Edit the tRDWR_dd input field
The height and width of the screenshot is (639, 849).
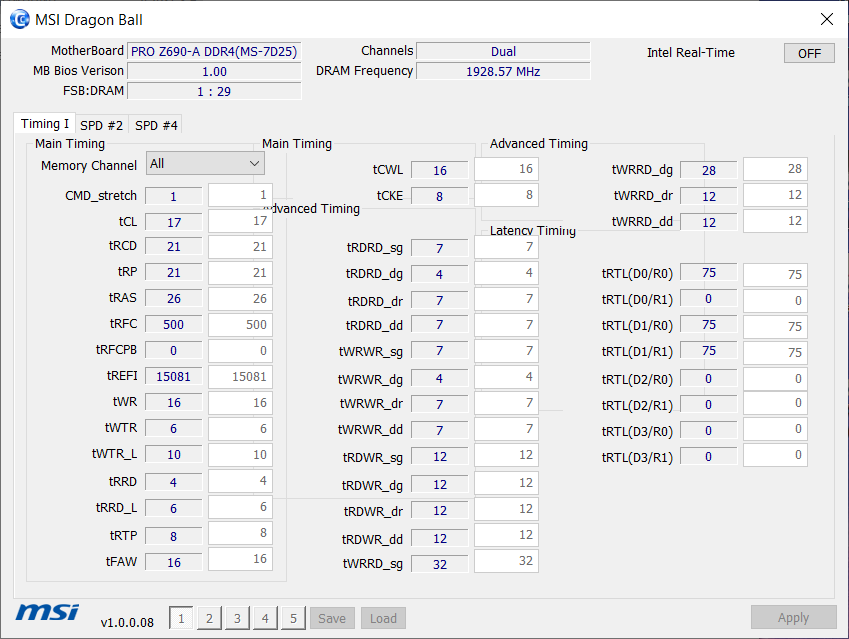(x=506, y=535)
